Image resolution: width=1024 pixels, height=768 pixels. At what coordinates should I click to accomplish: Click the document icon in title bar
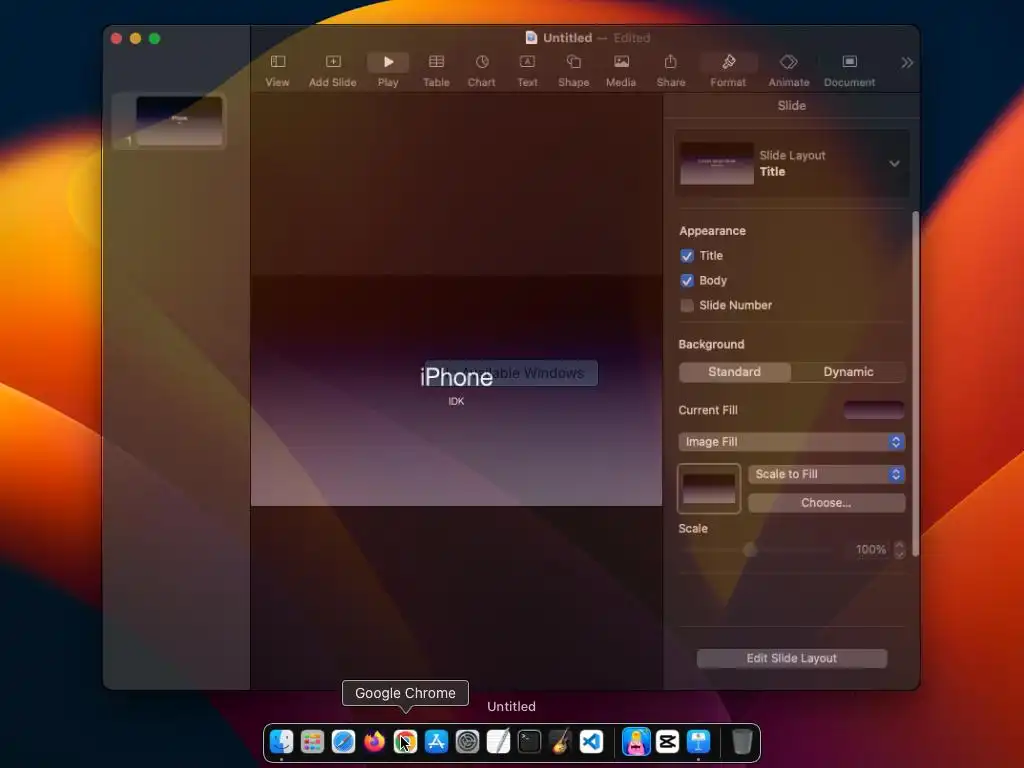[x=531, y=38]
